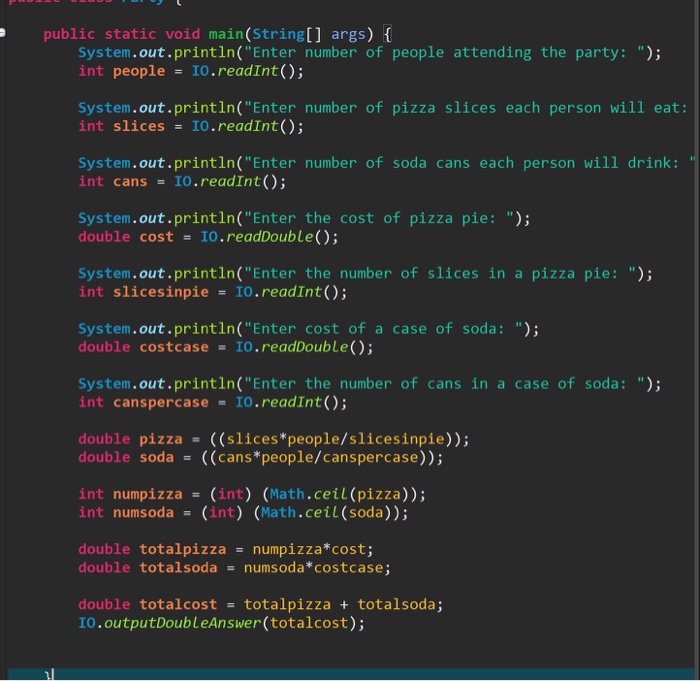Place cursor at closing brace on highlighted line

tap(48, 674)
